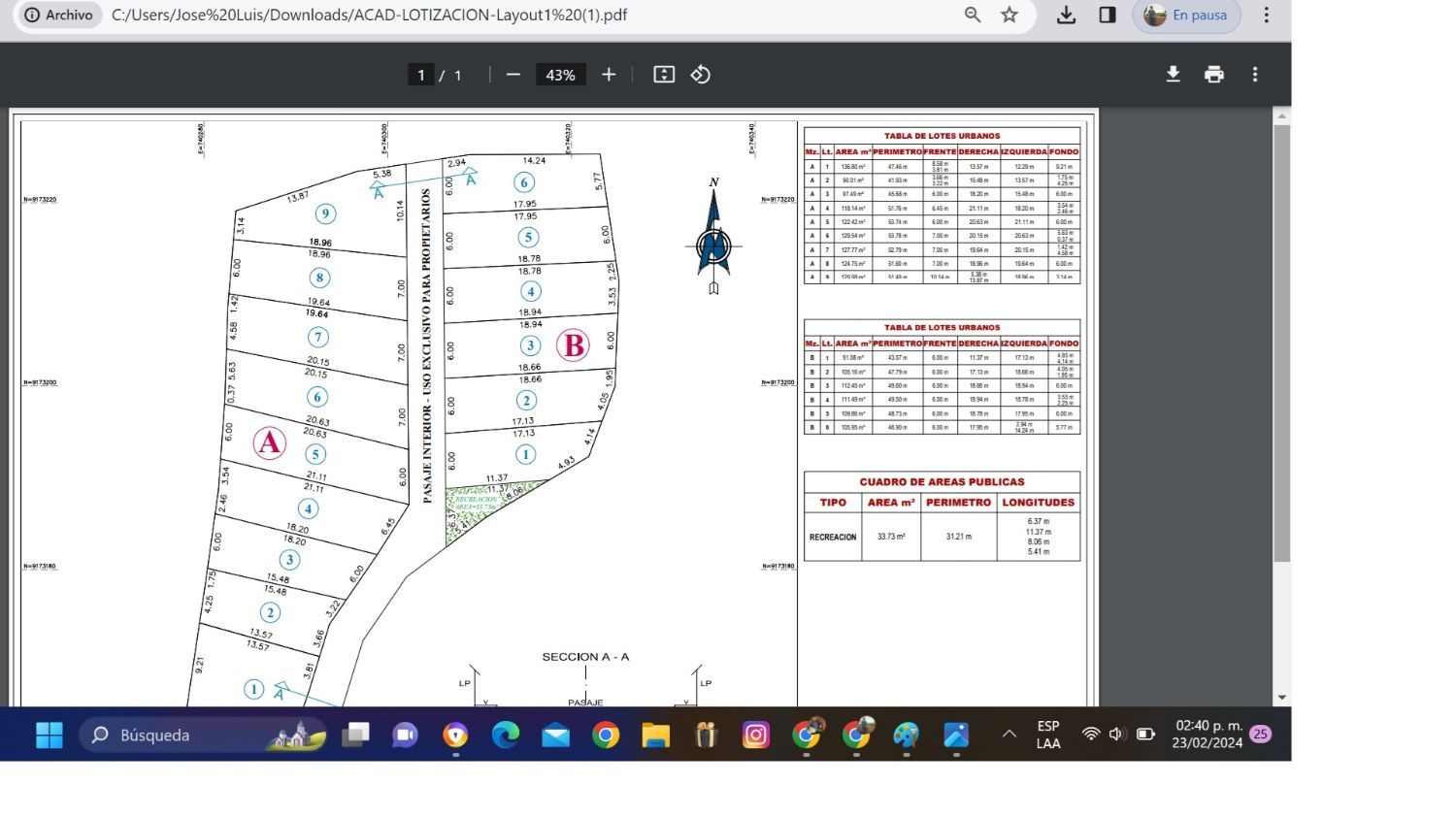Click the Archivo site info chip
This screenshot has height=818, width=1456.
[x=60, y=15]
